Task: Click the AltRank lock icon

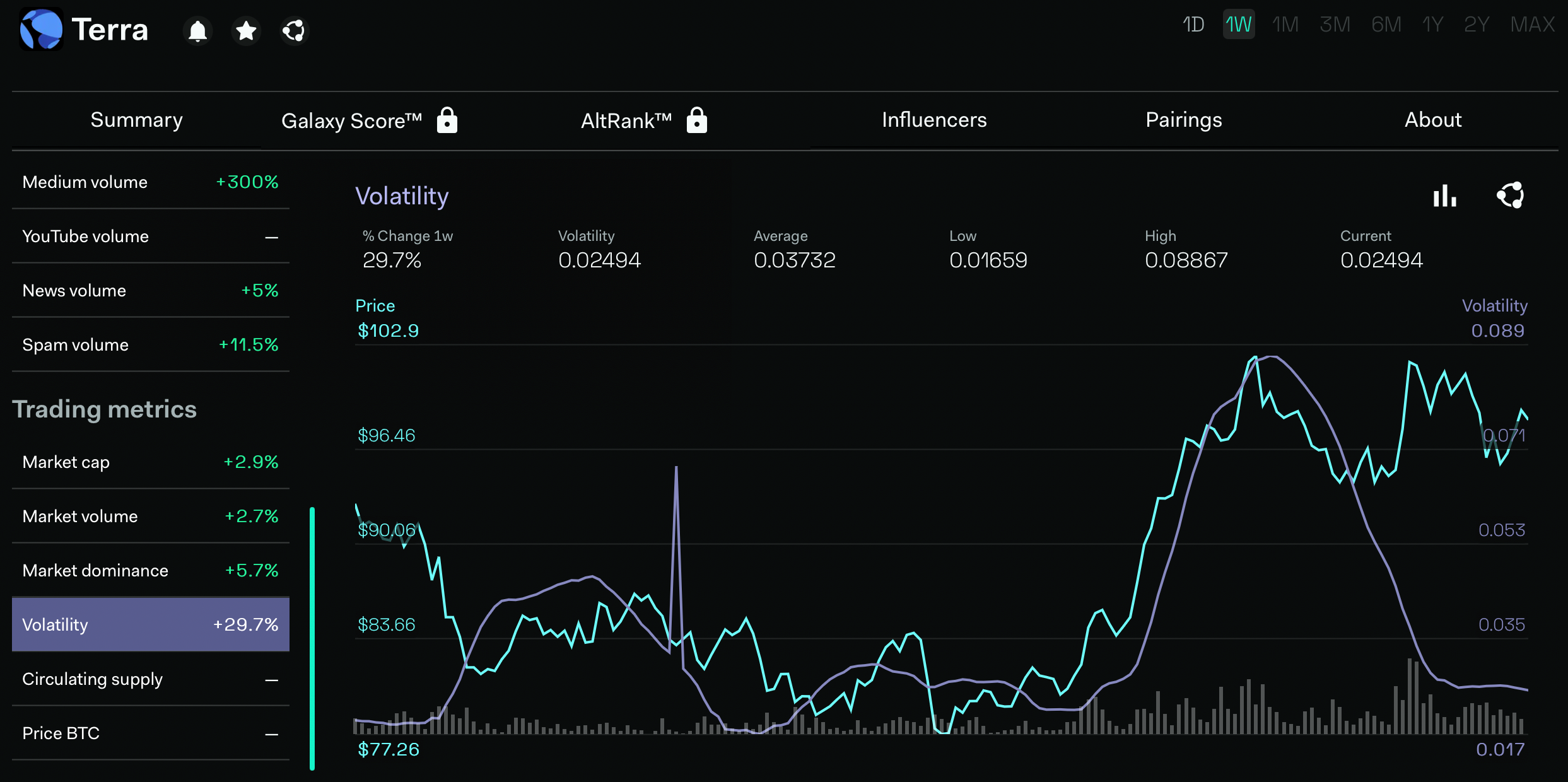Action: pos(696,120)
